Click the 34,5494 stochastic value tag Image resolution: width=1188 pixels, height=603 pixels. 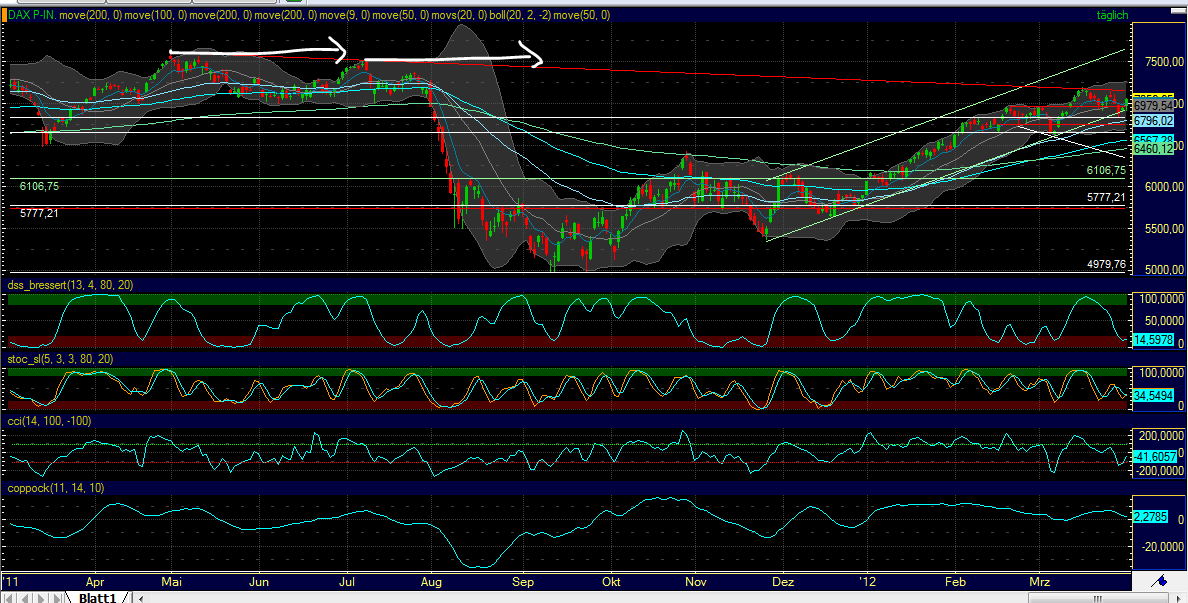[x=1153, y=395]
